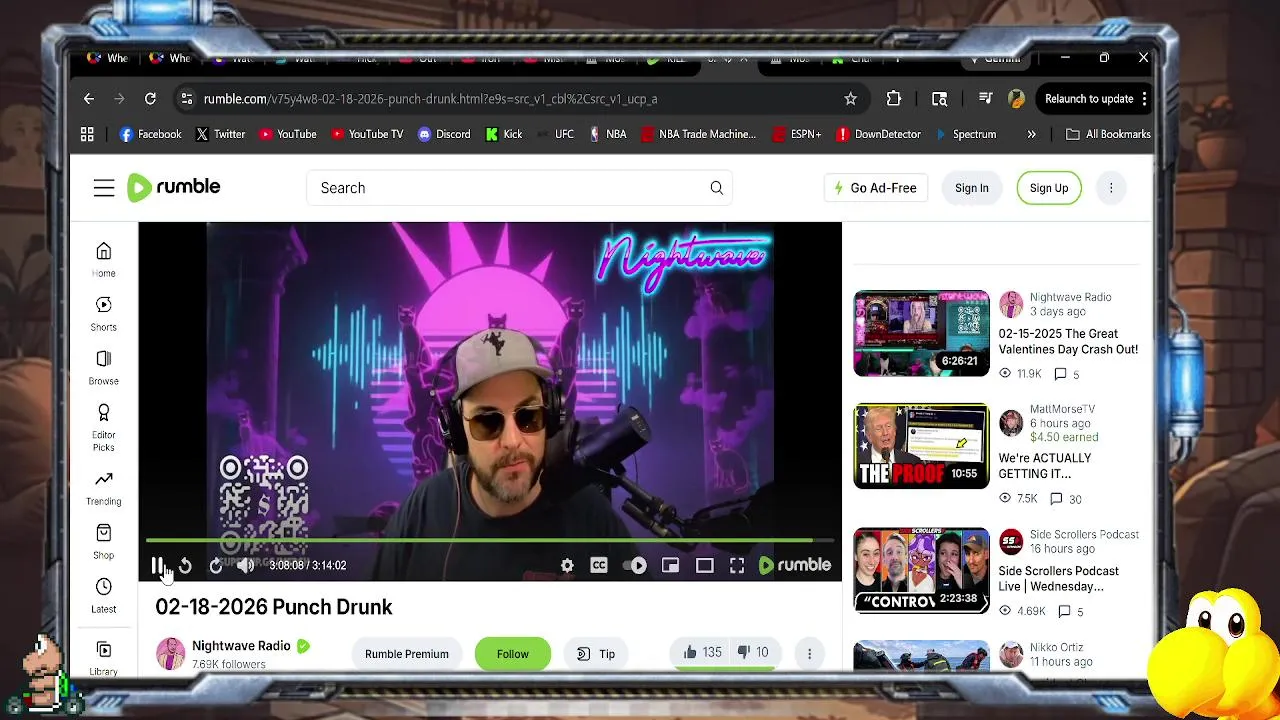
Task: Click the Nightwave Radio channel avatar
Action: pos(170,654)
